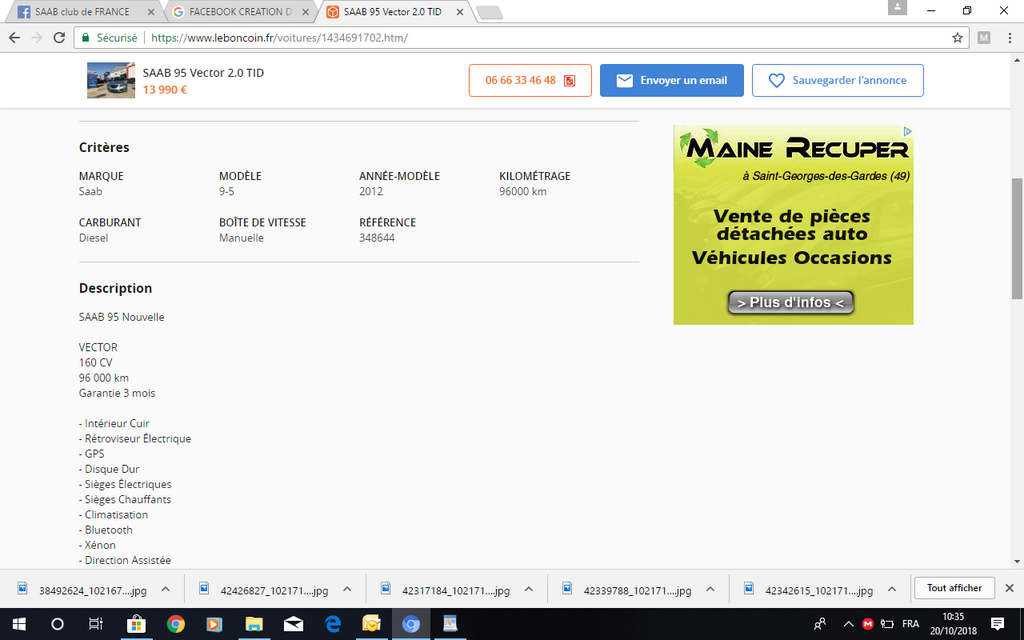The image size is (1024, 640).
Task: Click the phone number 06 66 33 46 48
Action: tap(520, 80)
